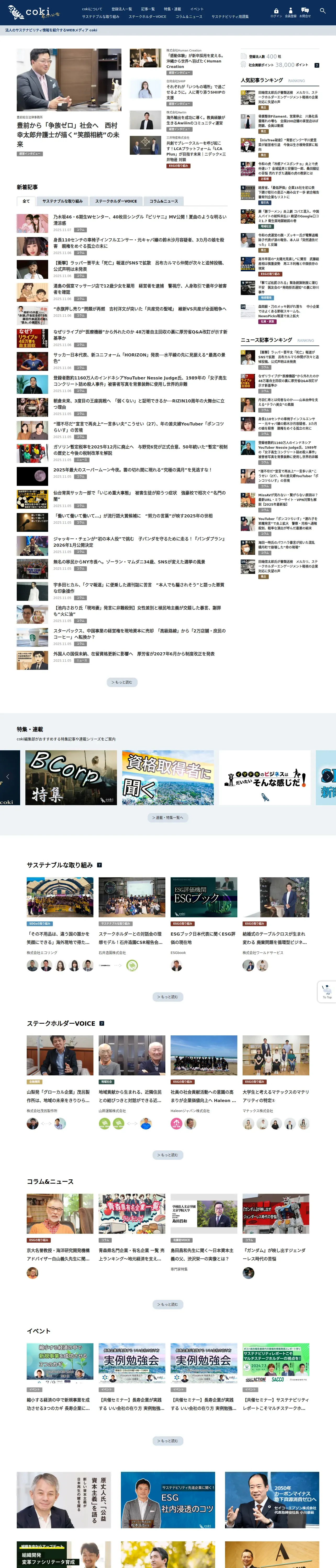Screen dimensions: 336x1568
Task: Switch to サステナブルな取り組み tab in 新着記事
Action: click(x=62, y=201)
